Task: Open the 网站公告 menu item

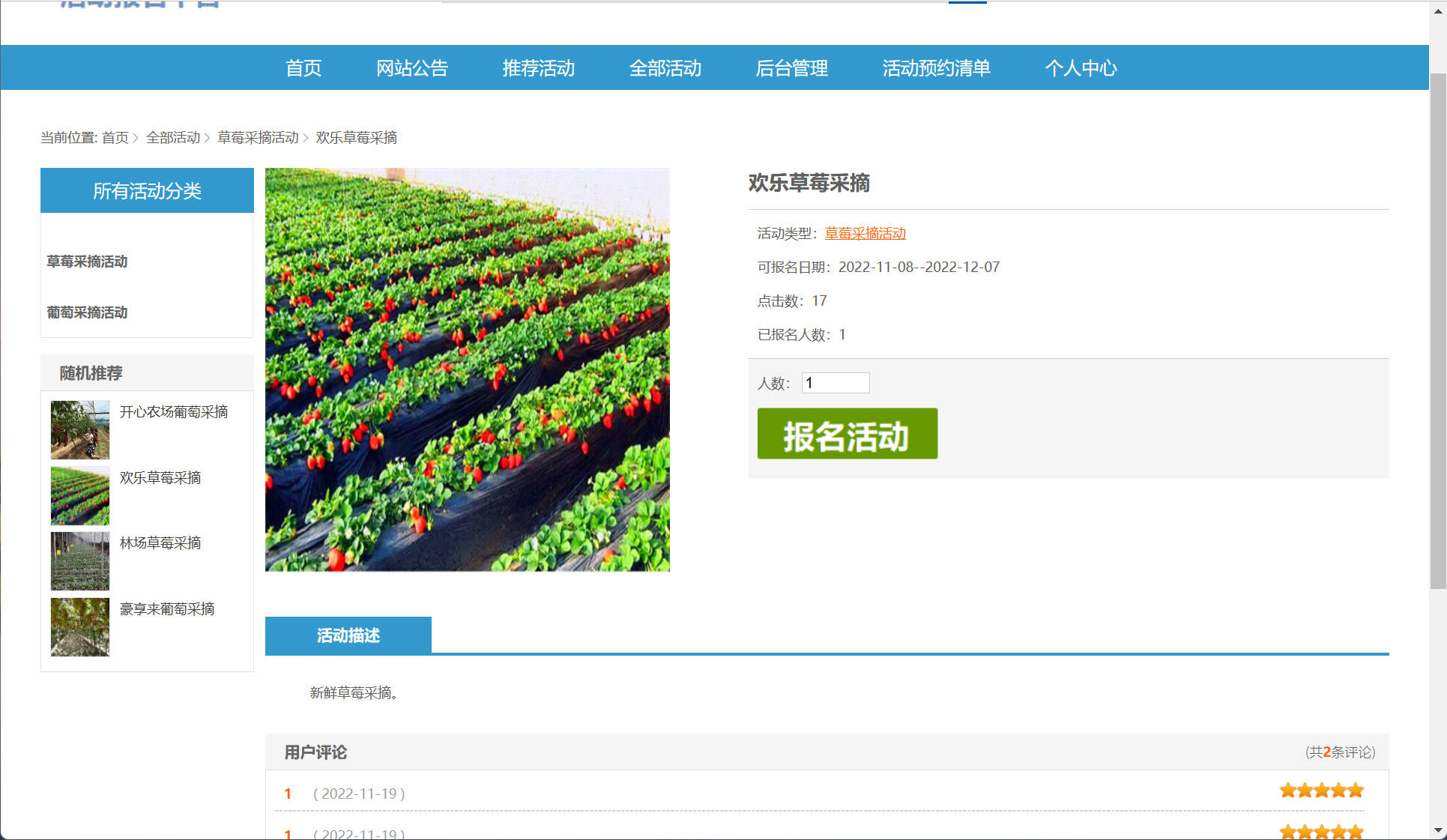Action: (412, 68)
